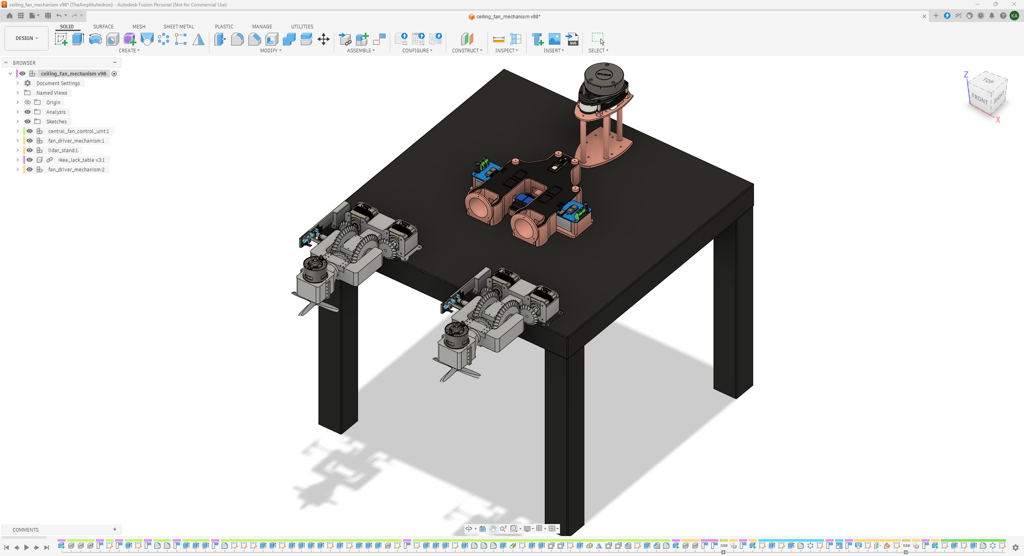Add a new design tab
1024x556 pixels.
(936, 16)
